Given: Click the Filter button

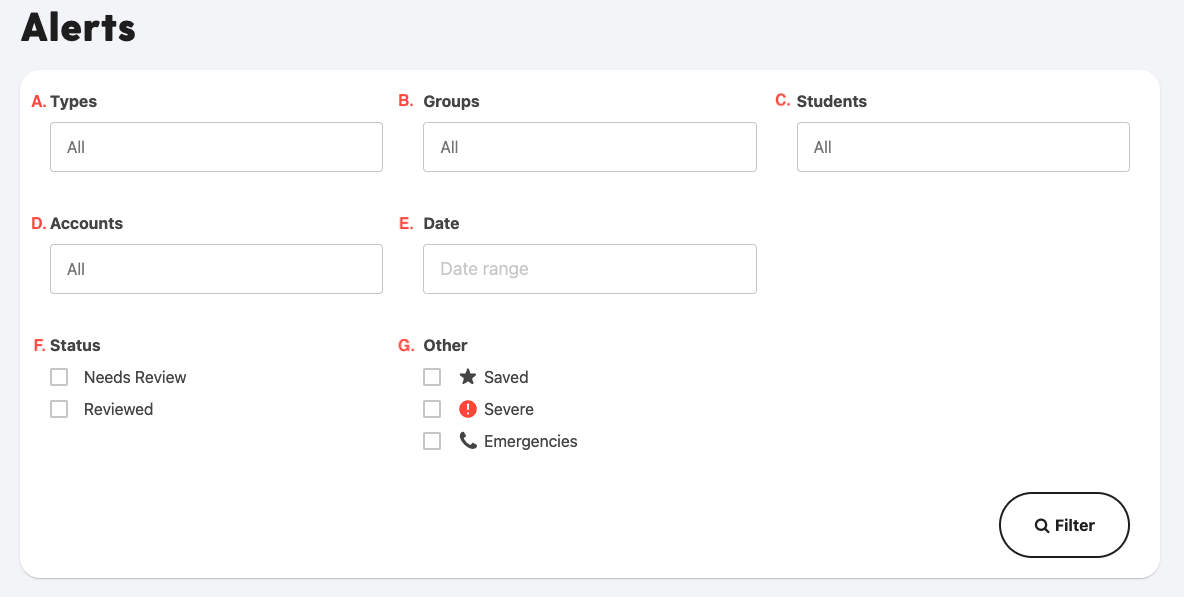Looking at the screenshot, I should pos(1064,525).
